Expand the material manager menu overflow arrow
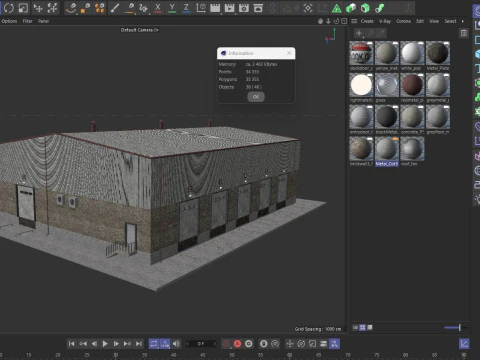 [463, 21]
